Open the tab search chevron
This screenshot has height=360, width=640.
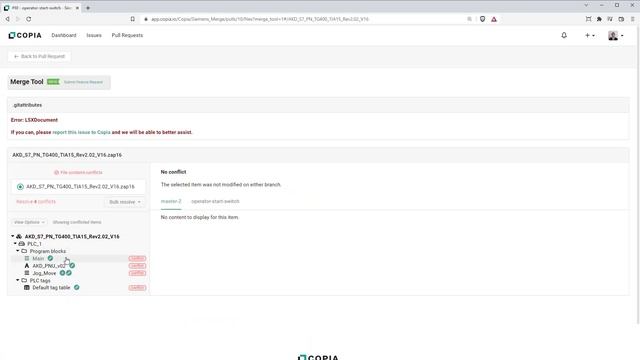pyautogui.click(x=587, y=5)
